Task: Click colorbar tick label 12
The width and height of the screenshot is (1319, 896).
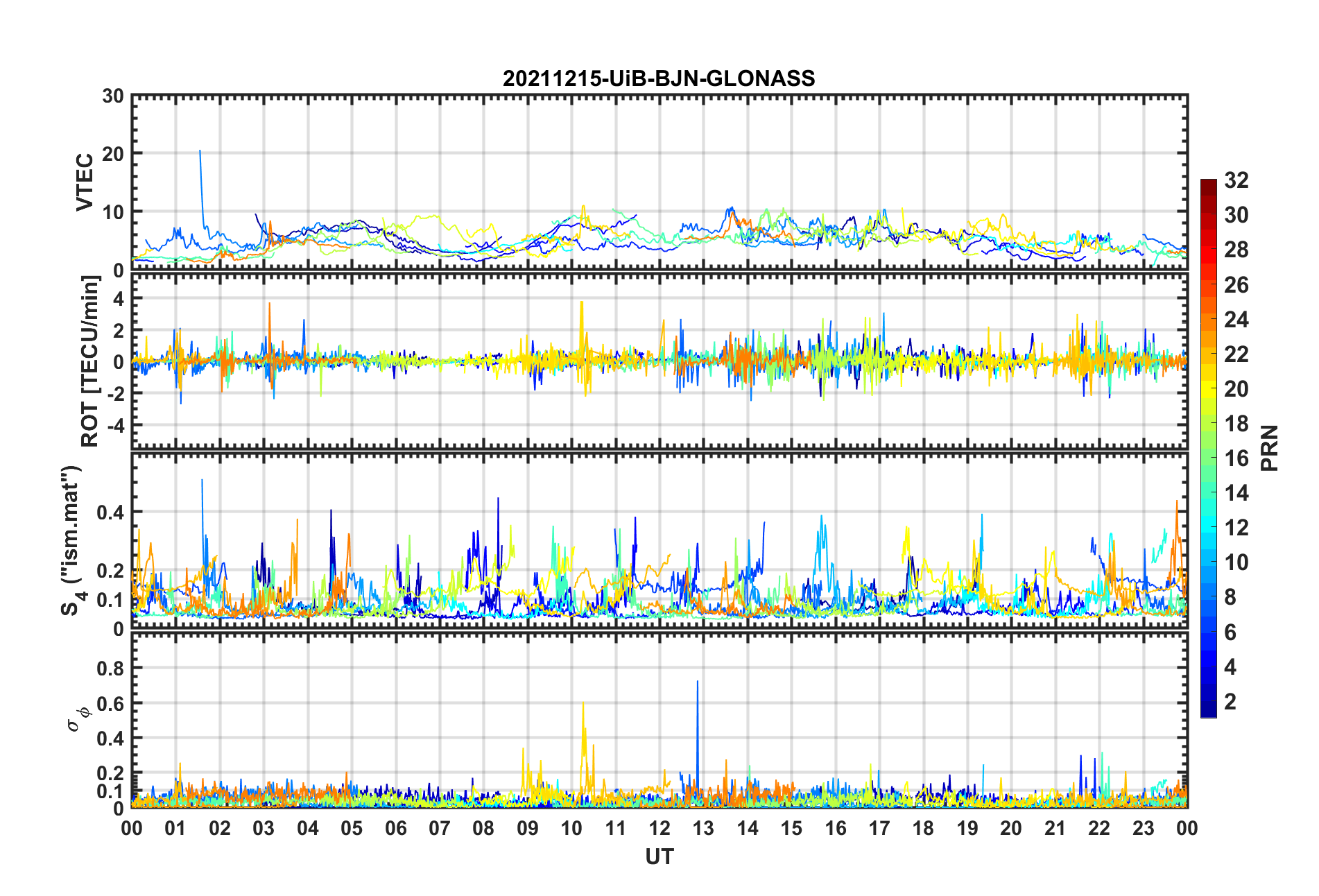Action: coord(1236,528)
